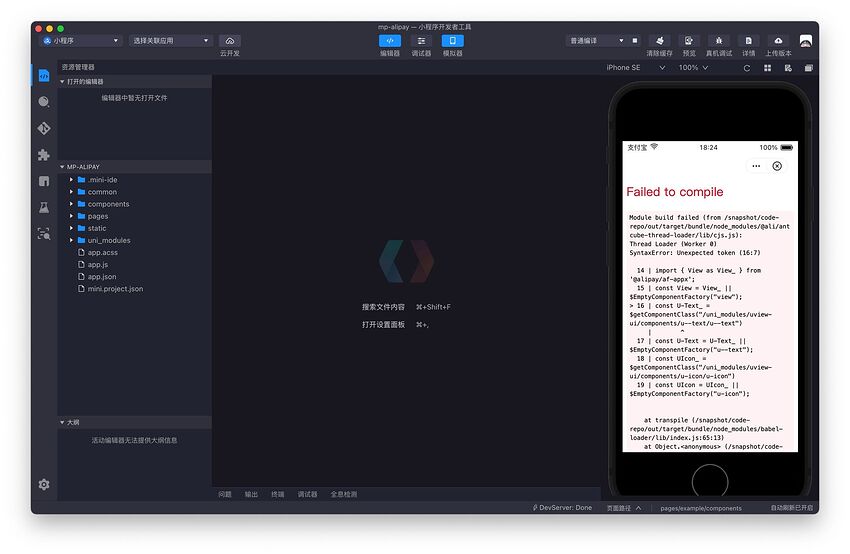Open the file explorer sidebar icon

44,76
